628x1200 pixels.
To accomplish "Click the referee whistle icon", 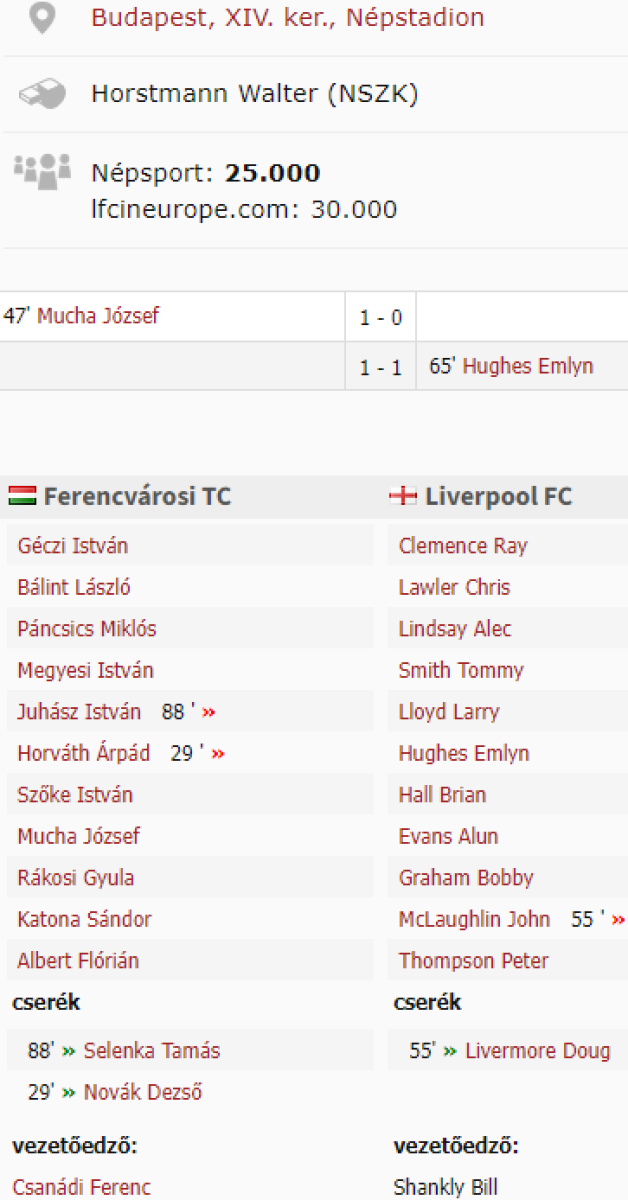I will point(41,95).
